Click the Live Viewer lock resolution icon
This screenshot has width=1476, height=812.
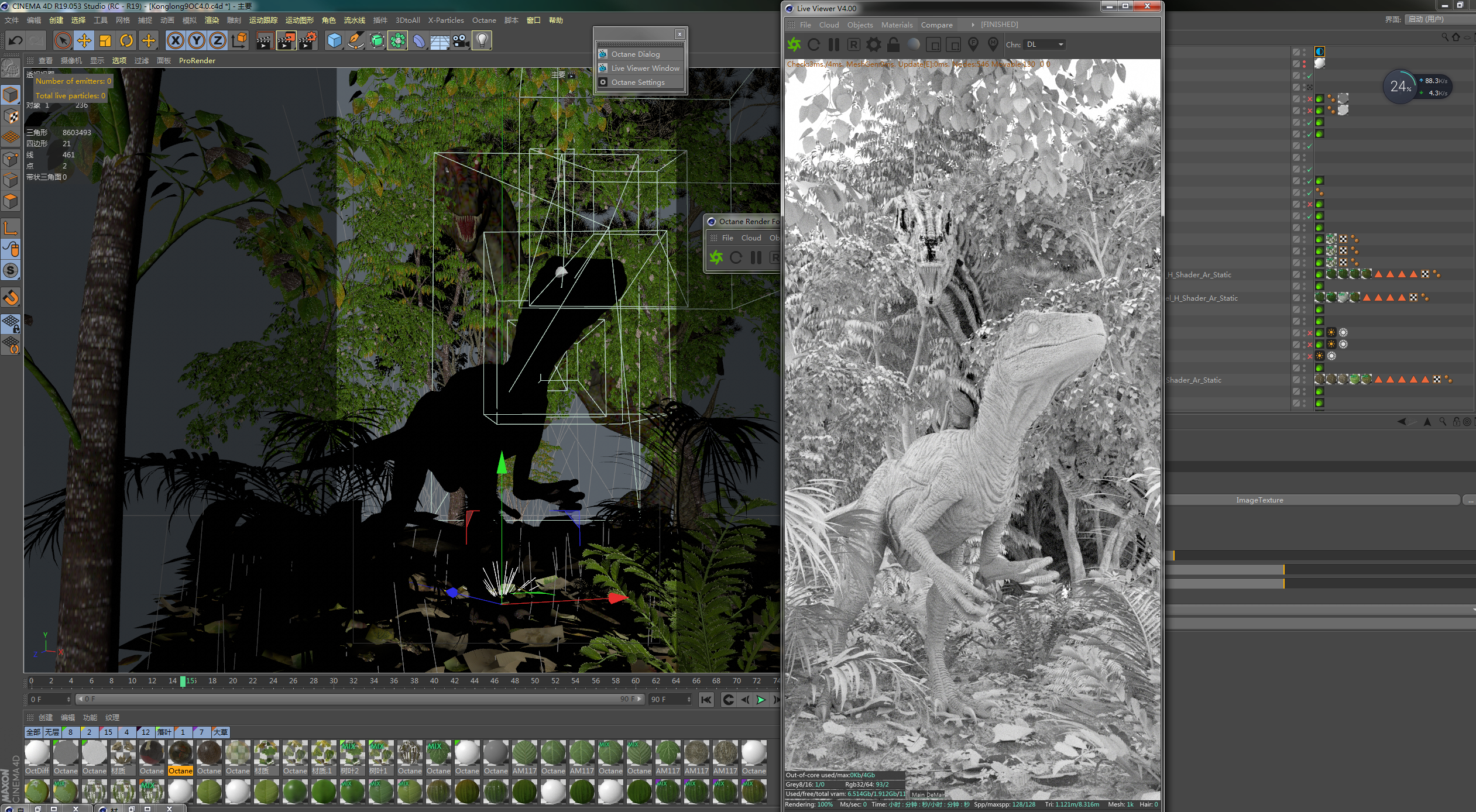[x=893, y=44]
